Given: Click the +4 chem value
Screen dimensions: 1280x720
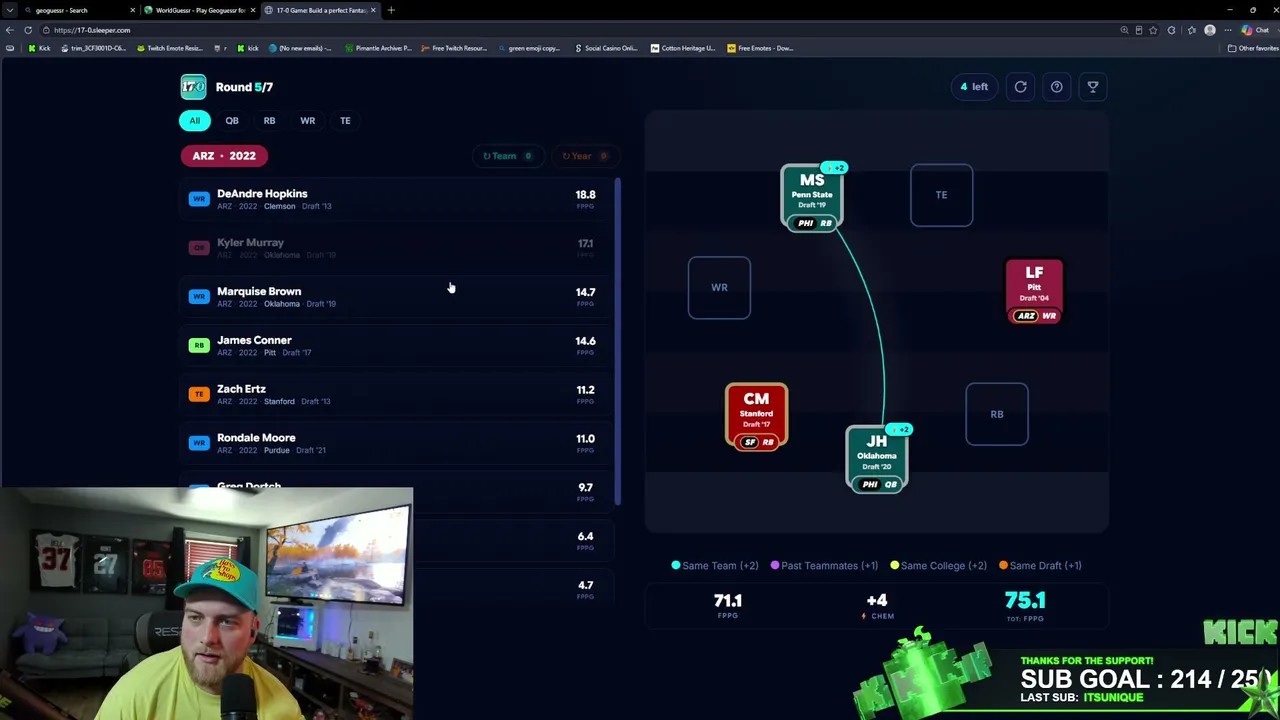Looking at the screenshot, I should (876, 600).
